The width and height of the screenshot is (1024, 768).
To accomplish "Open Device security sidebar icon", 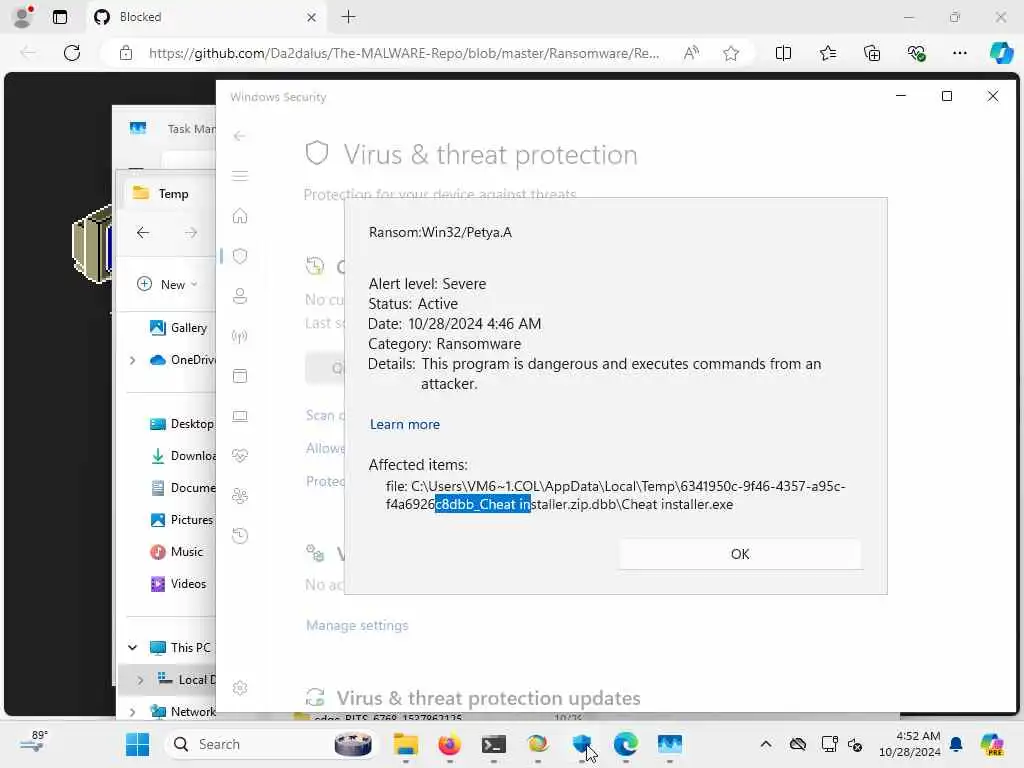I will (240, 416).
